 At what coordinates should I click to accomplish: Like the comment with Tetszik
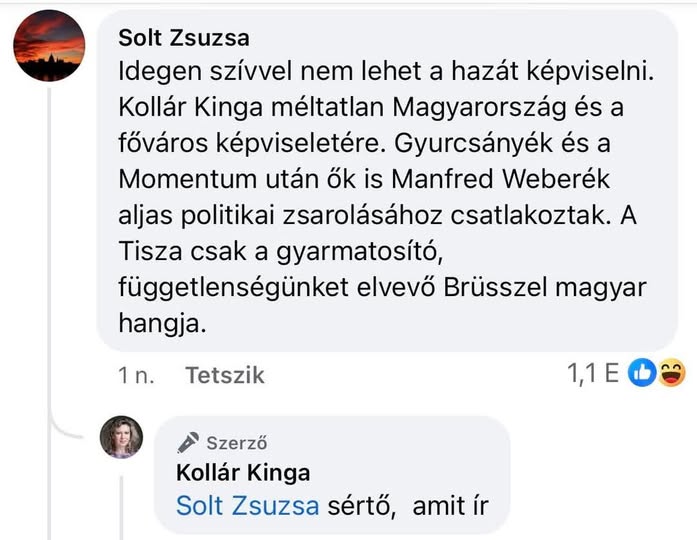pyautogui.click(x=225, y=375)
